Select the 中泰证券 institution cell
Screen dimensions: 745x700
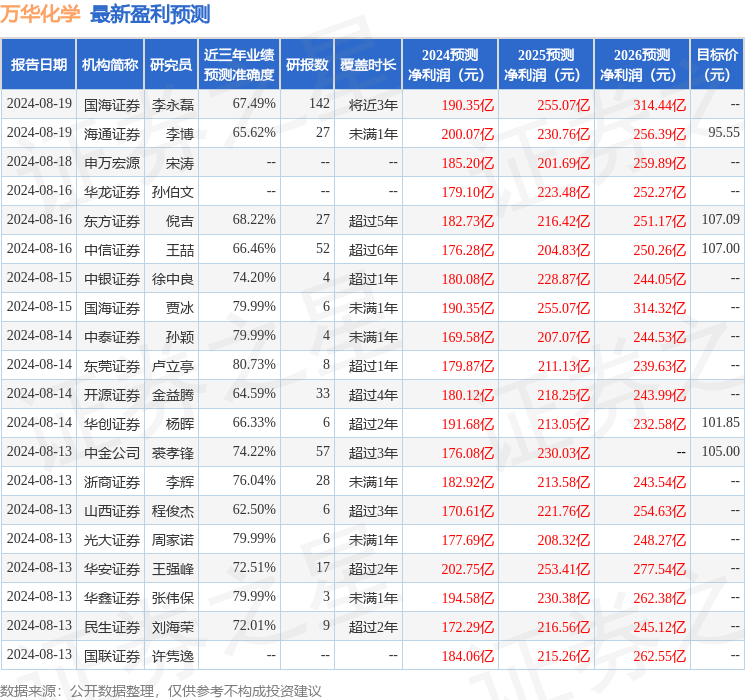pyautogui.click(x=112, y=337)
